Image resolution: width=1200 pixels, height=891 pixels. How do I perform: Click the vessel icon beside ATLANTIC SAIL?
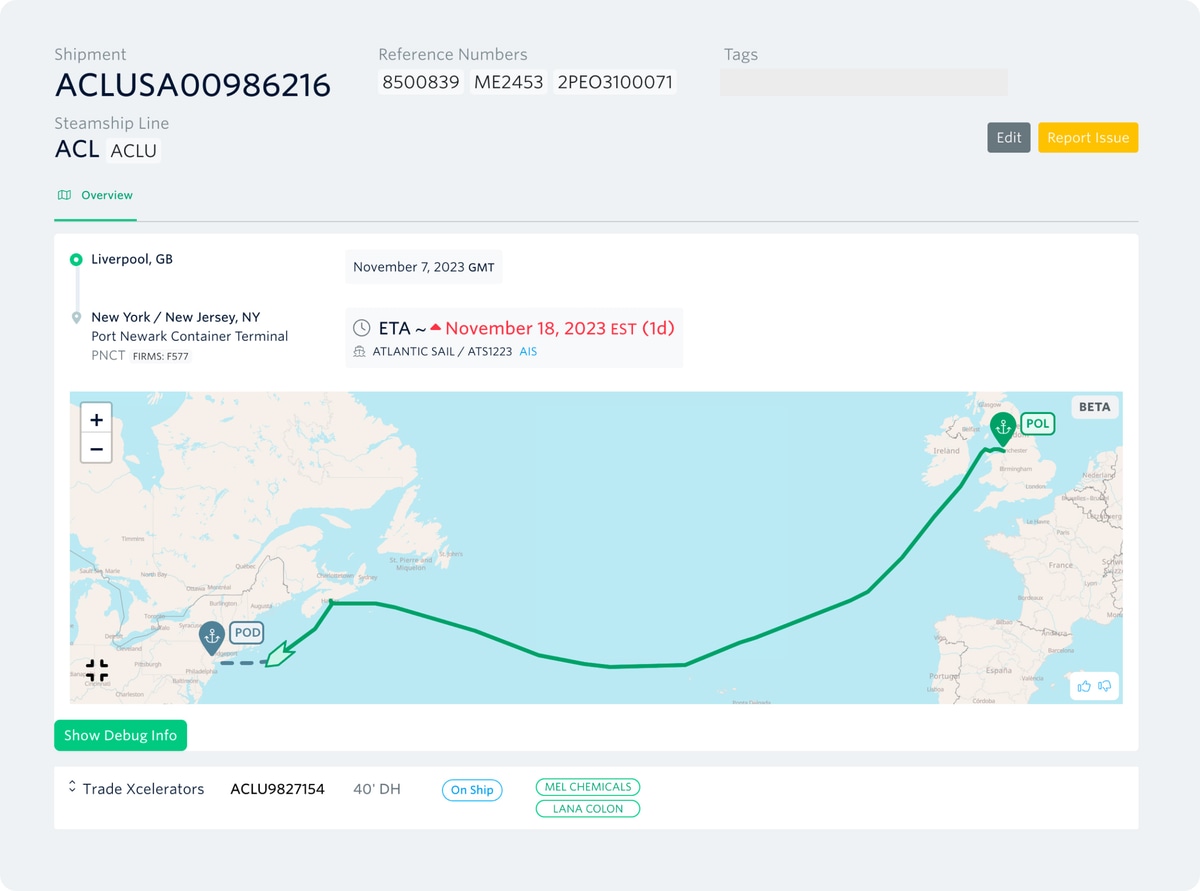coord(360,351)
